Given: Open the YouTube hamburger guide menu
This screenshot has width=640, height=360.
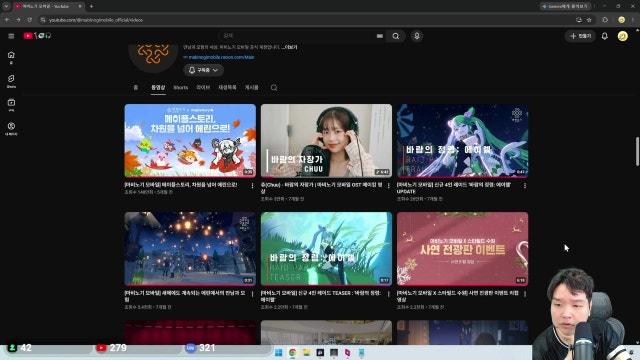Looking at the screenshot, I should point(11,36).
